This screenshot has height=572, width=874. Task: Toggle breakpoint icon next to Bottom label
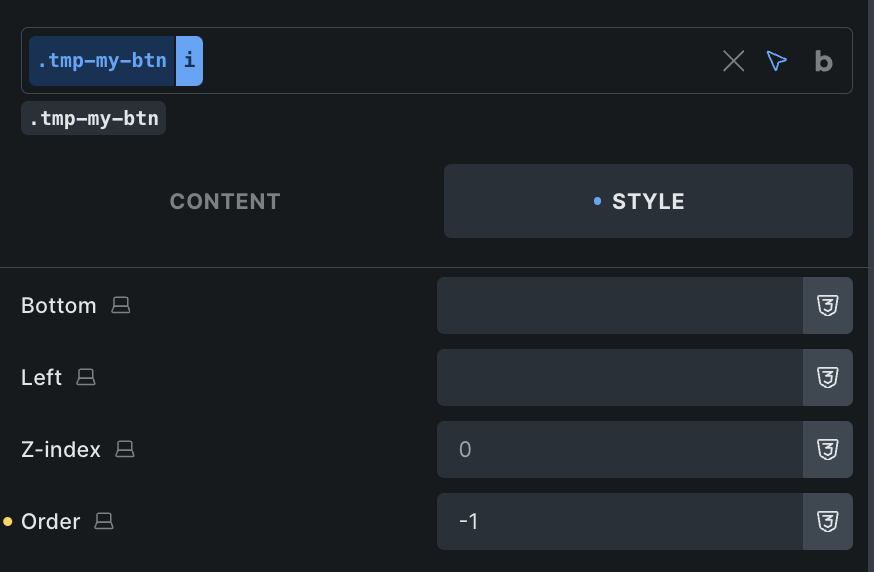point(120,305)
